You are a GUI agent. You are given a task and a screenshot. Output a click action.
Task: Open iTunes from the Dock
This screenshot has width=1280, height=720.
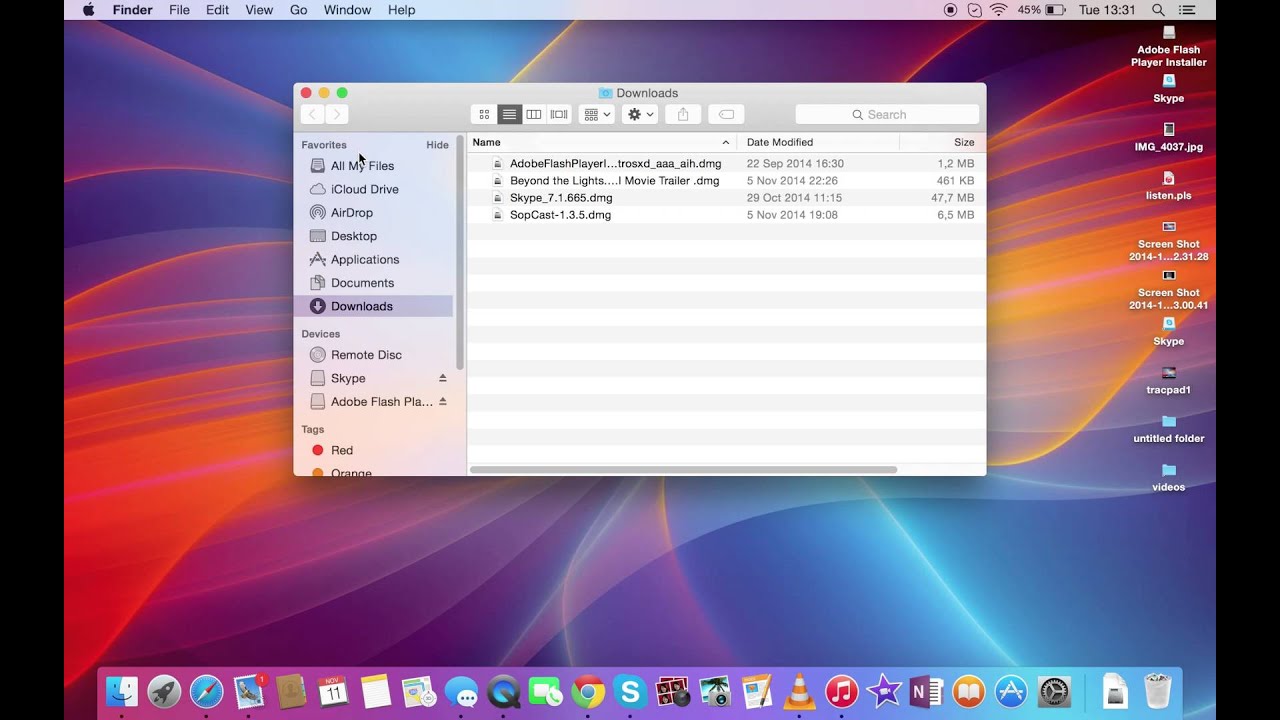(842, 691)
